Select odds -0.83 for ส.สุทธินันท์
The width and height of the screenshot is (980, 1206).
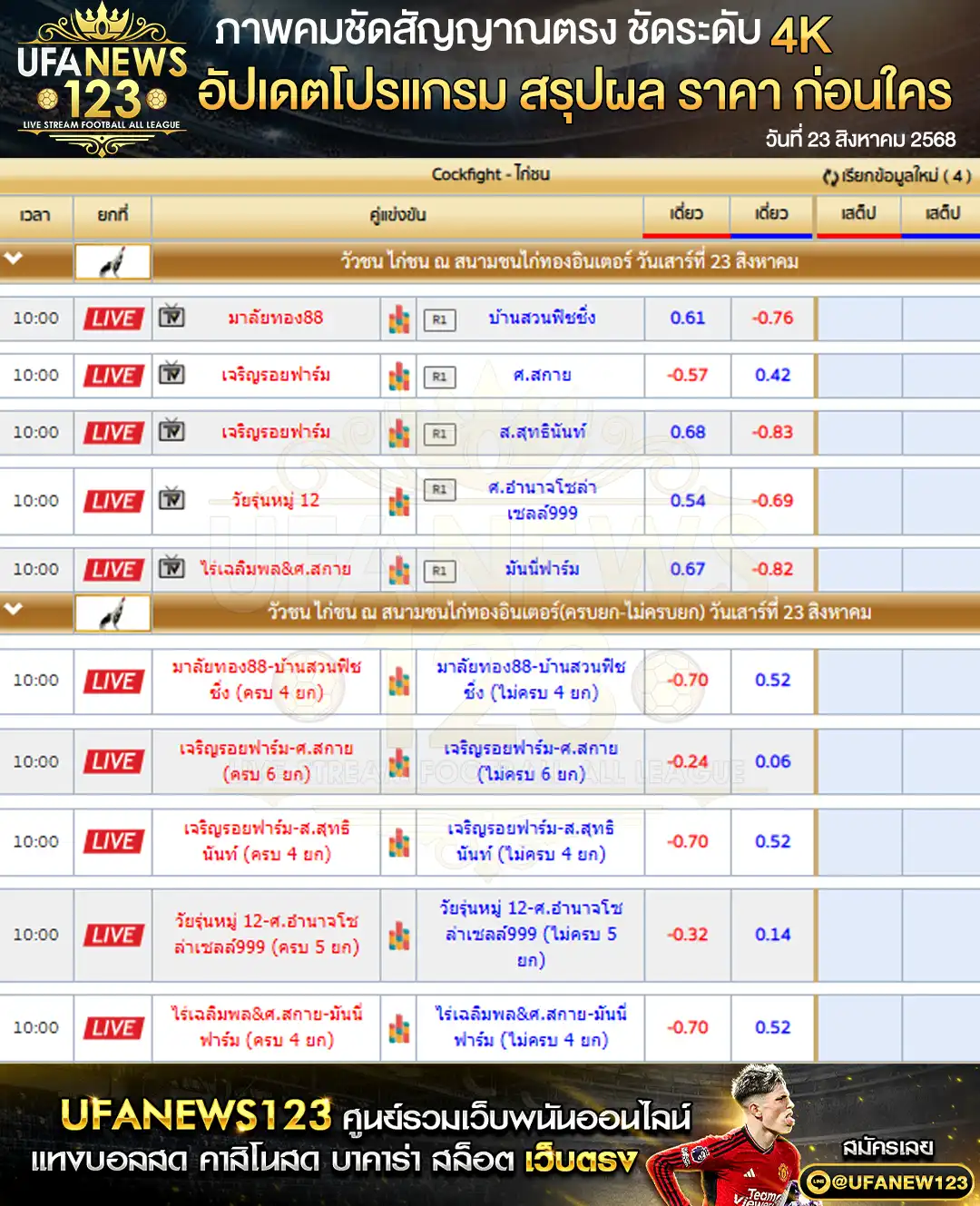pos(772,432)
